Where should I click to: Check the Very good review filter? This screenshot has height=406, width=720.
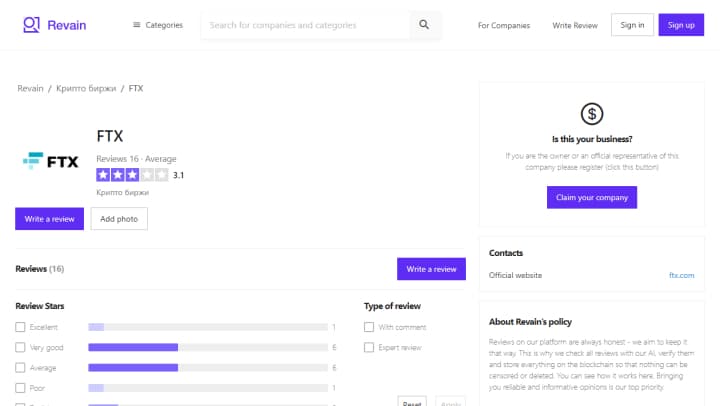(x=20, y=347)
